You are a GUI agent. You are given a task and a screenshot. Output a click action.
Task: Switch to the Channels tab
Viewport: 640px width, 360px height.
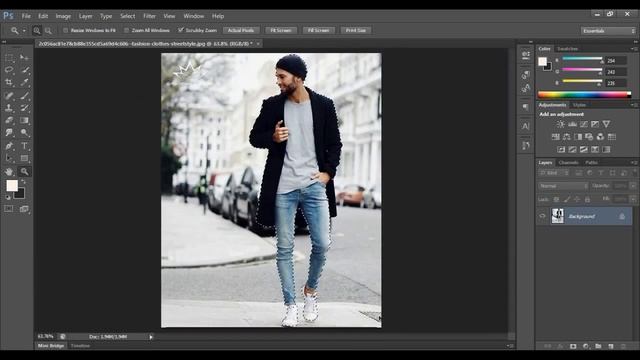click(x=568, y=163)
